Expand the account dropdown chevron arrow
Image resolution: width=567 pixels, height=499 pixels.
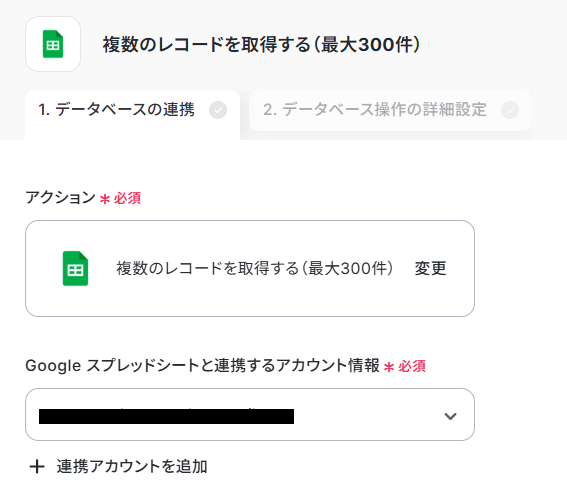coord(450,416)
